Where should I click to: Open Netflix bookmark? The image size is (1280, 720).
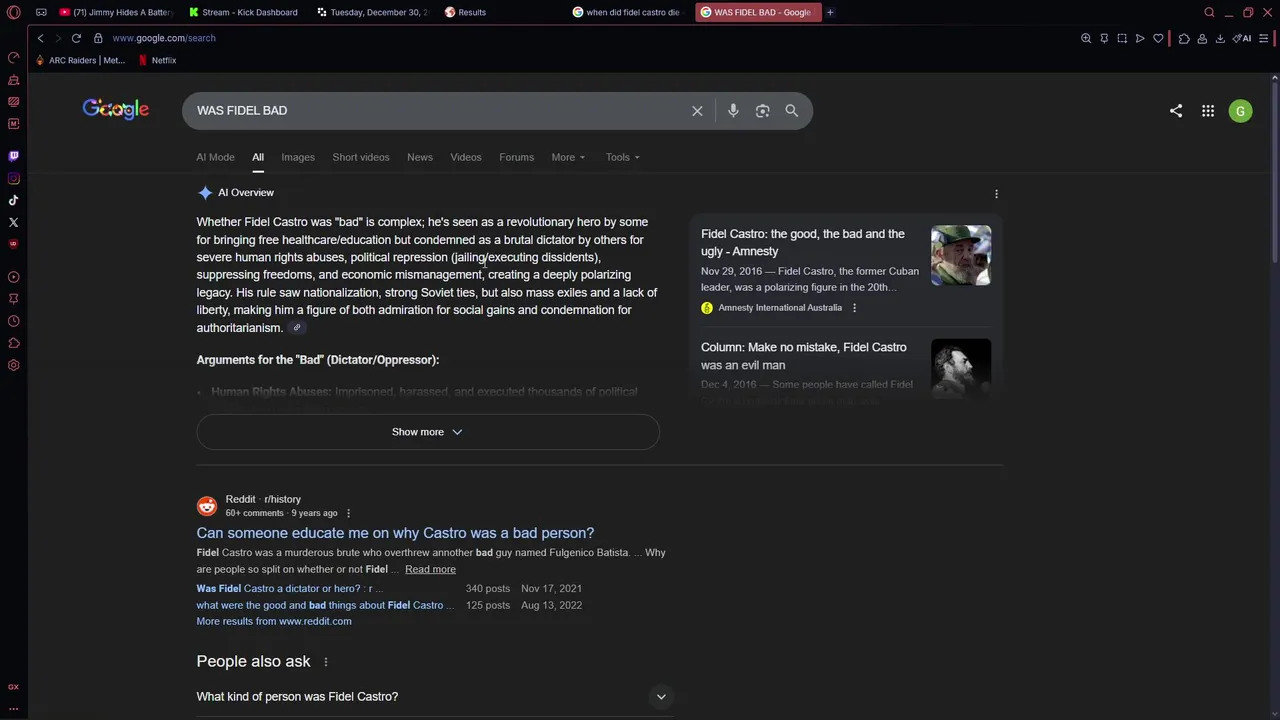[x=157, y=60]
